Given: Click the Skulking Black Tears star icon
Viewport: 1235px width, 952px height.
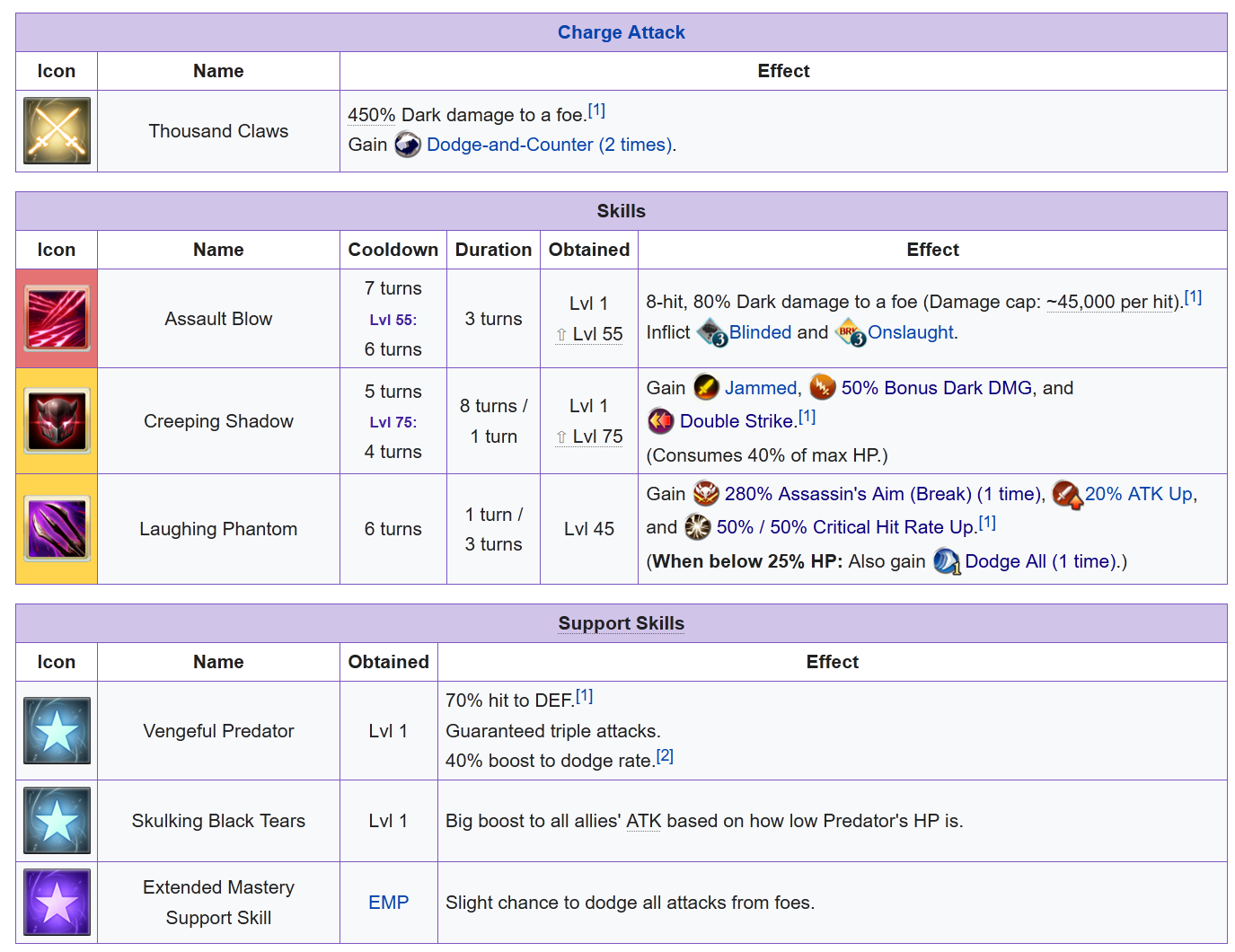Looking at the screenshot, I should [57, 820].
